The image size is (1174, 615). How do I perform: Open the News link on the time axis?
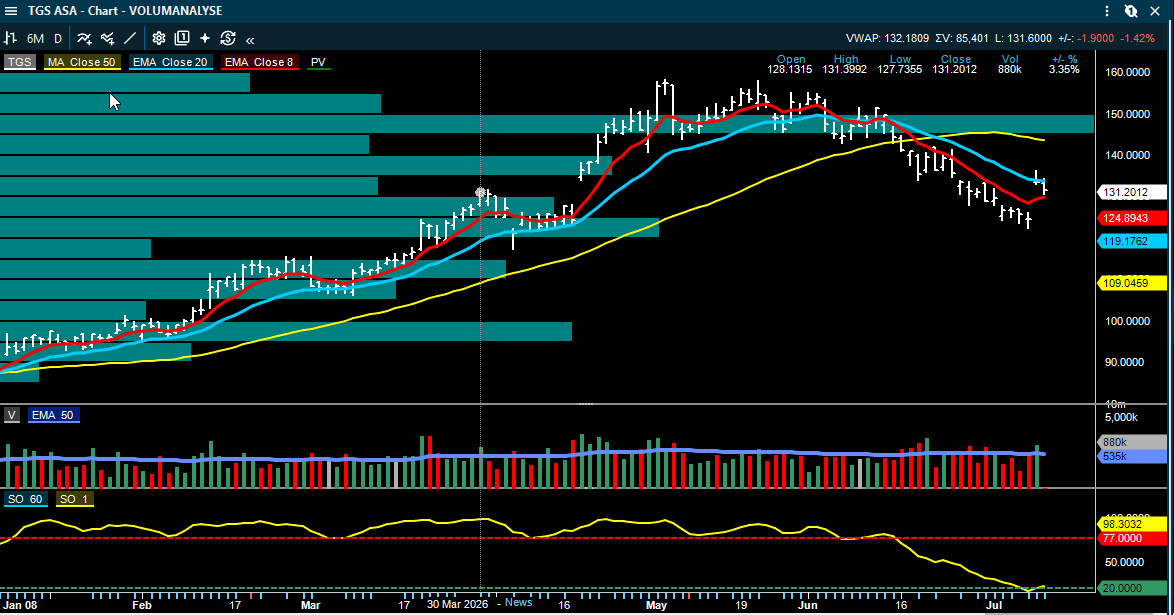tap(518, 602)
